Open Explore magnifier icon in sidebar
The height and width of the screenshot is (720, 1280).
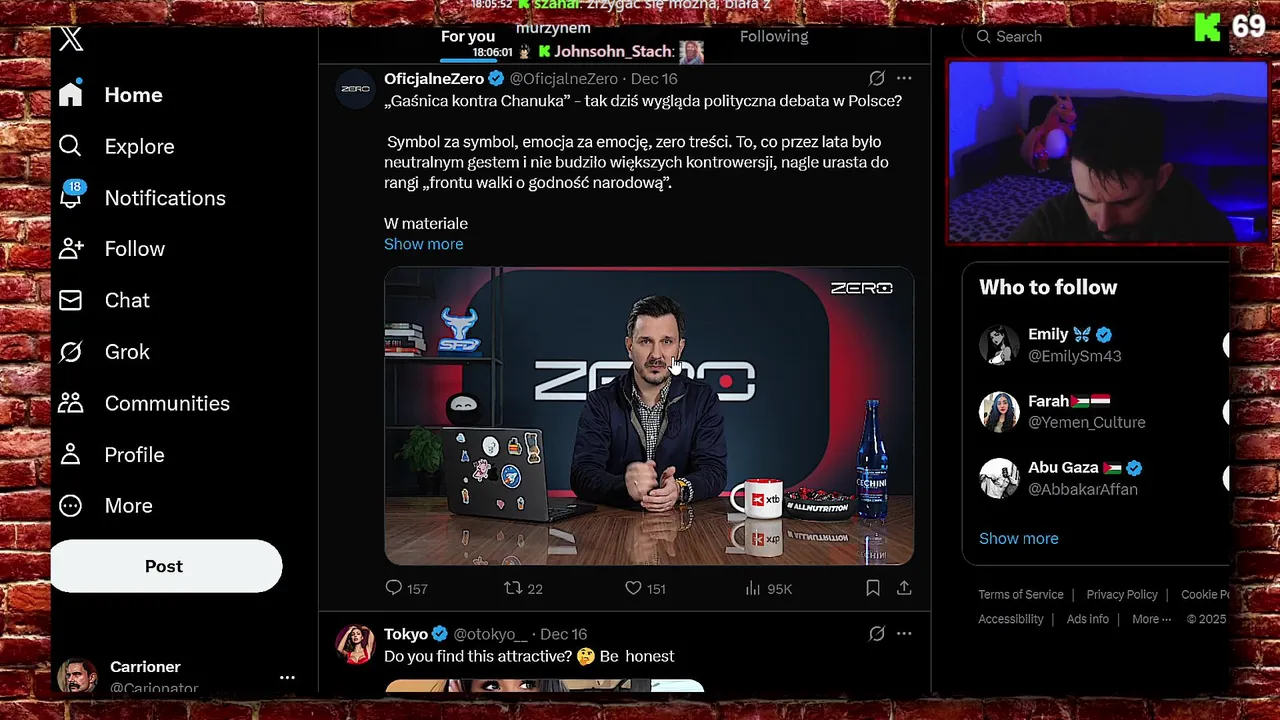click(70, 146)
